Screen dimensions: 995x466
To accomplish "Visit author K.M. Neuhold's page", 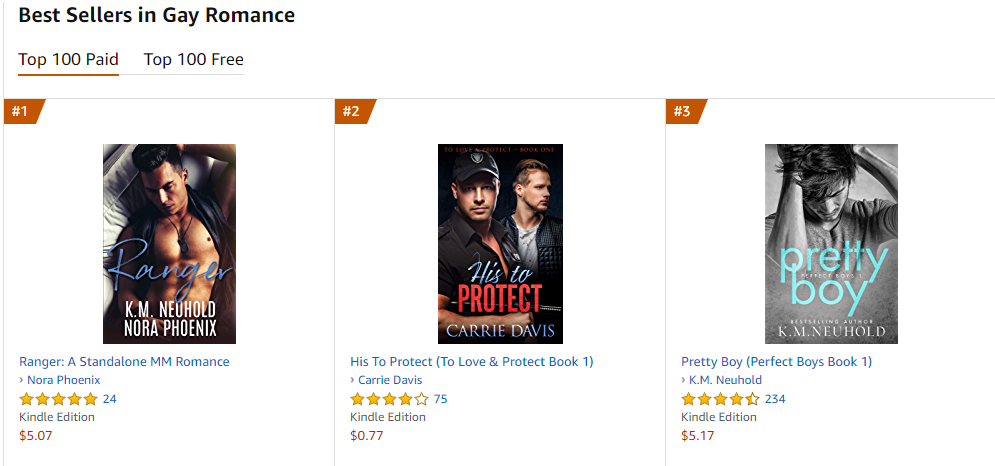I will coord(725,380).
